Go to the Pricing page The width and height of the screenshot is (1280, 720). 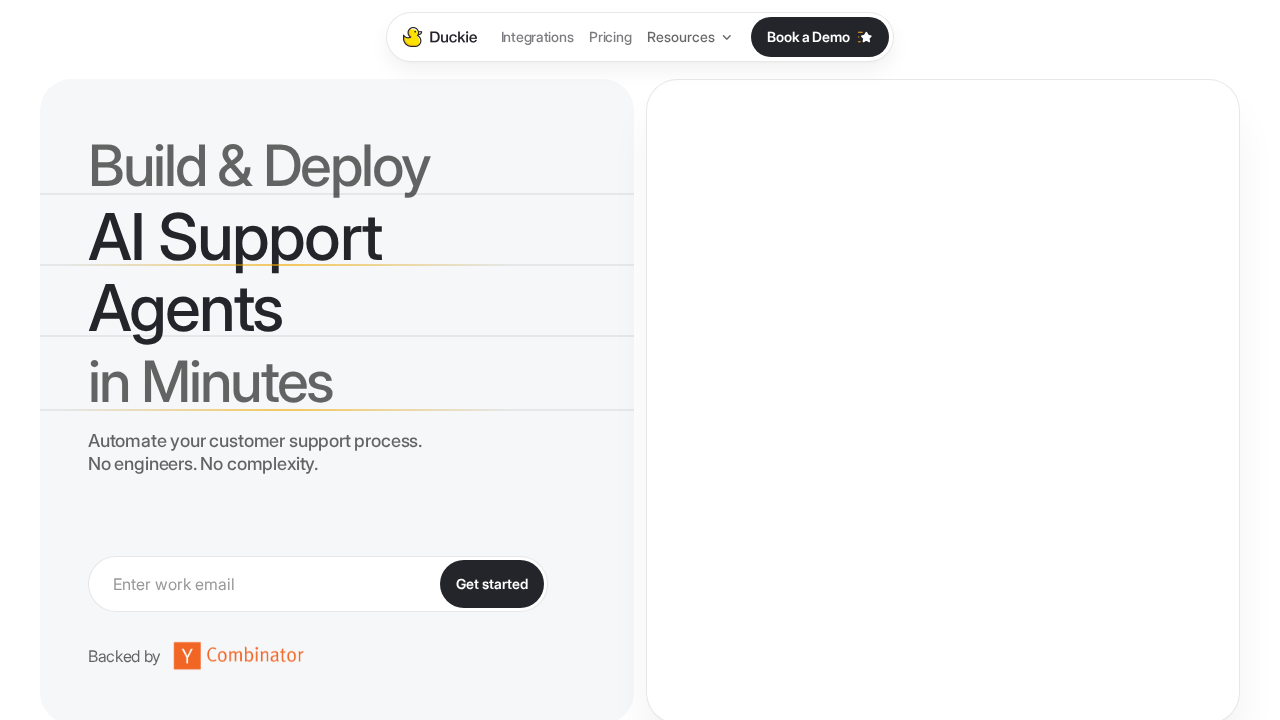coord(610,37)
